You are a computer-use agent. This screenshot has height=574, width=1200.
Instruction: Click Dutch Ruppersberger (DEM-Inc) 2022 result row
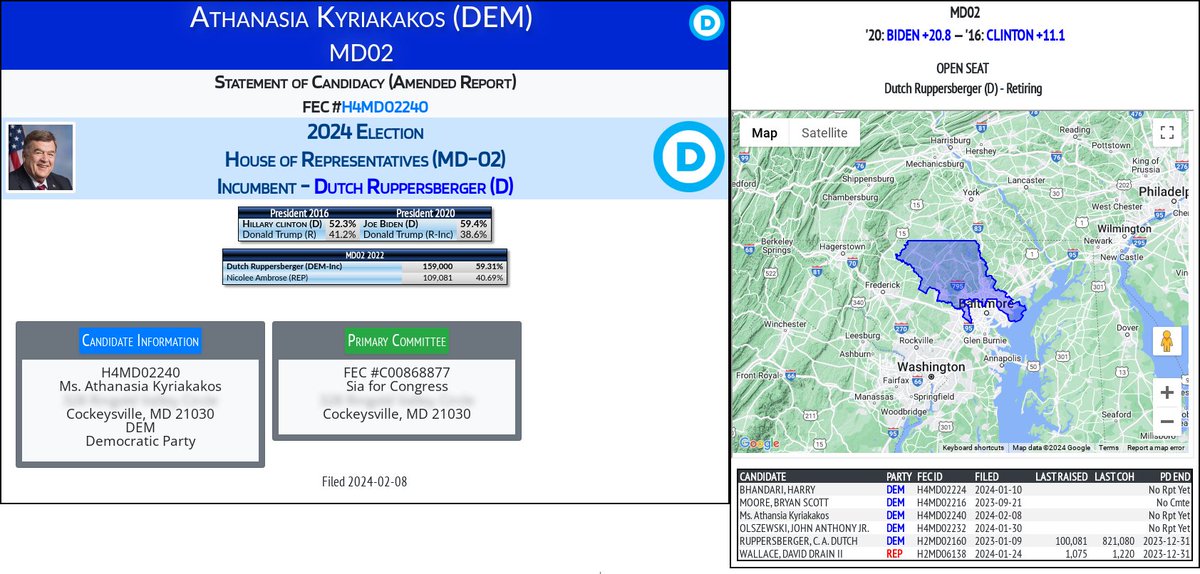click(365, 267)
